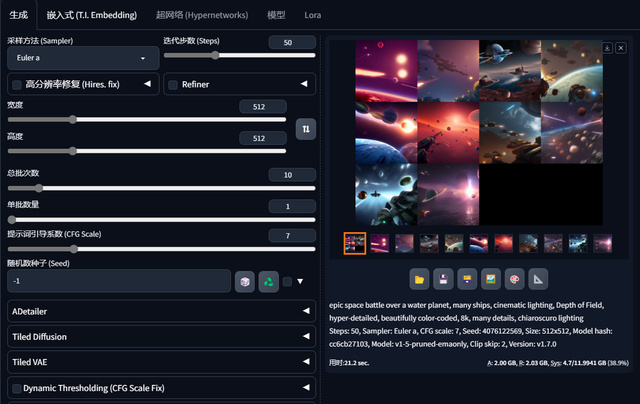Screen dimensions: 640x404
Task: Toggle the extra seed options checkbox
Action: [x=287, y=282]
